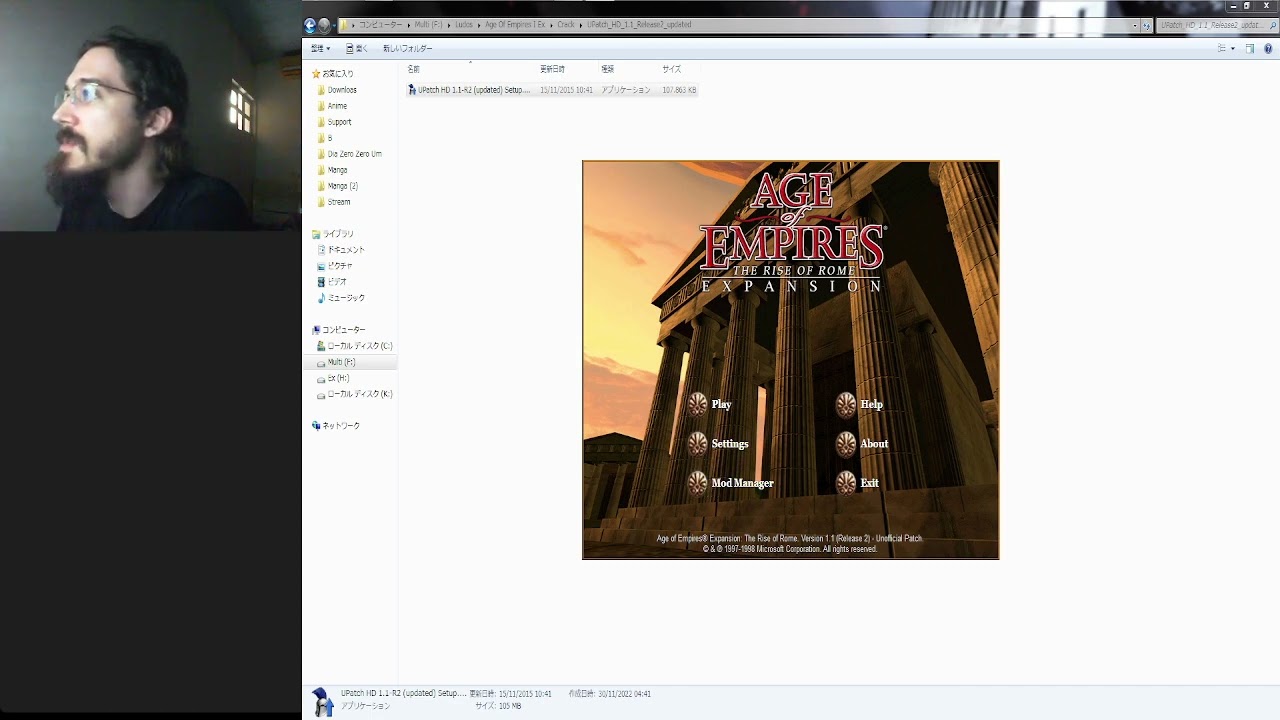Sort files by 更新日時 date column
Viewport: 1280px width, 720px height.
coord(552,69)
